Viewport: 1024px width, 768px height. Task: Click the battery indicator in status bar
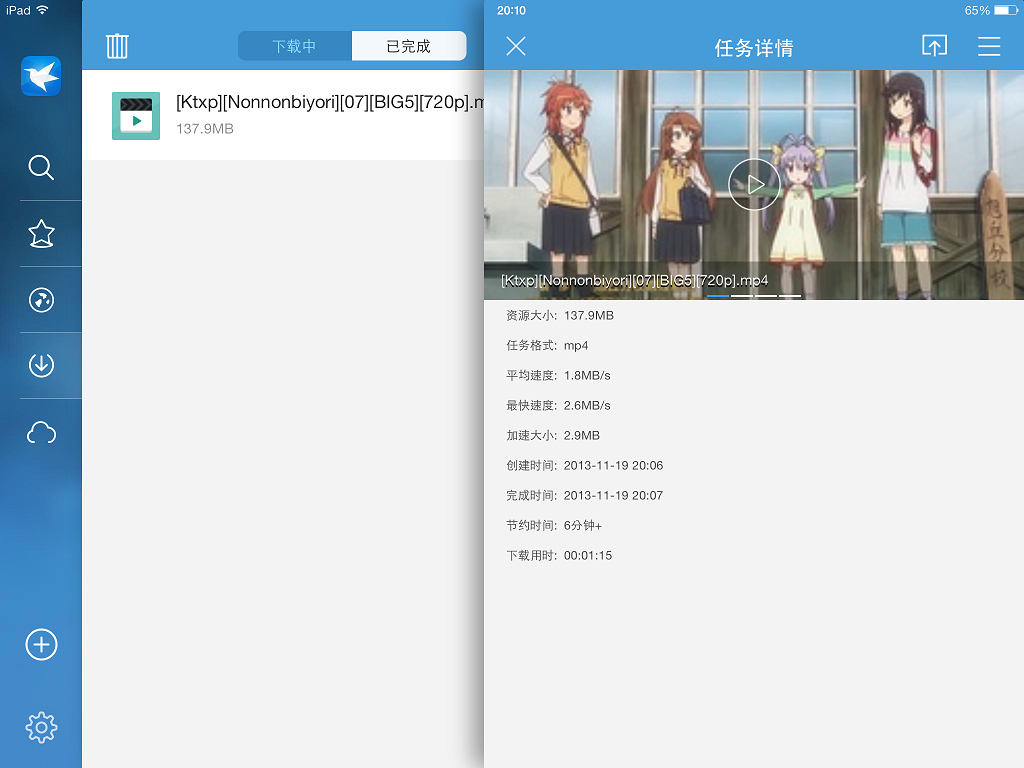[x=1006, y=10]
